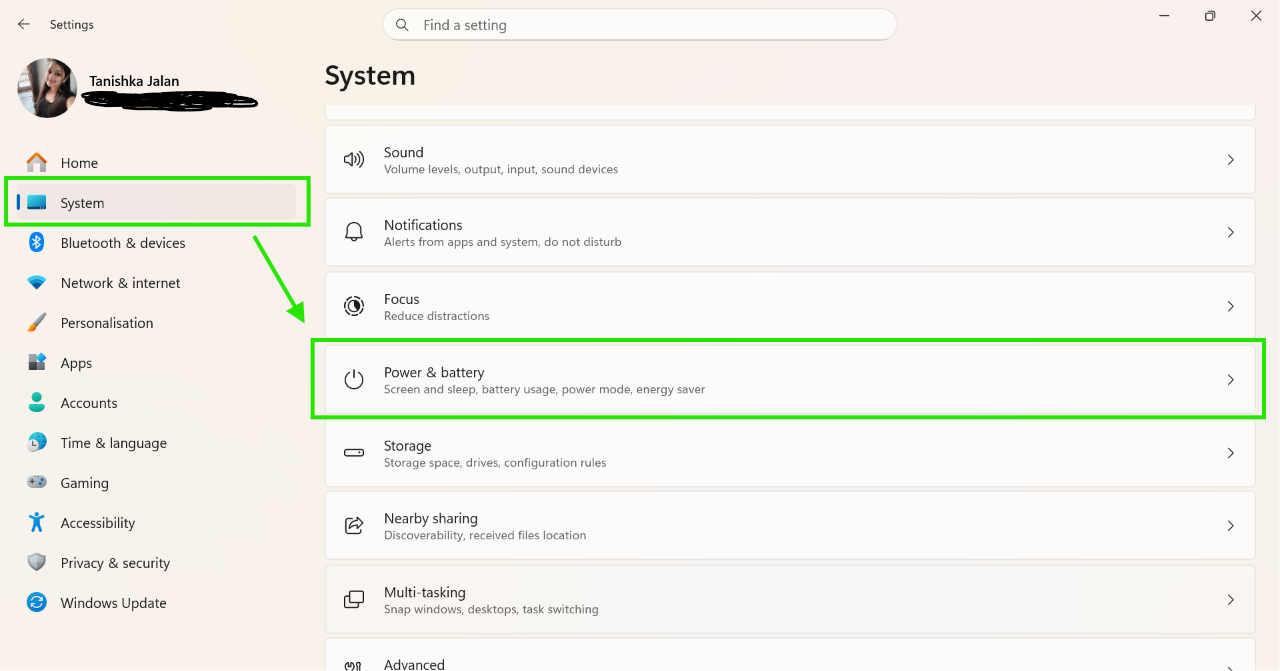Viewport: 1280px width, 671px height.
Task: Click the Find a setting search box
Action: (639, 25)
